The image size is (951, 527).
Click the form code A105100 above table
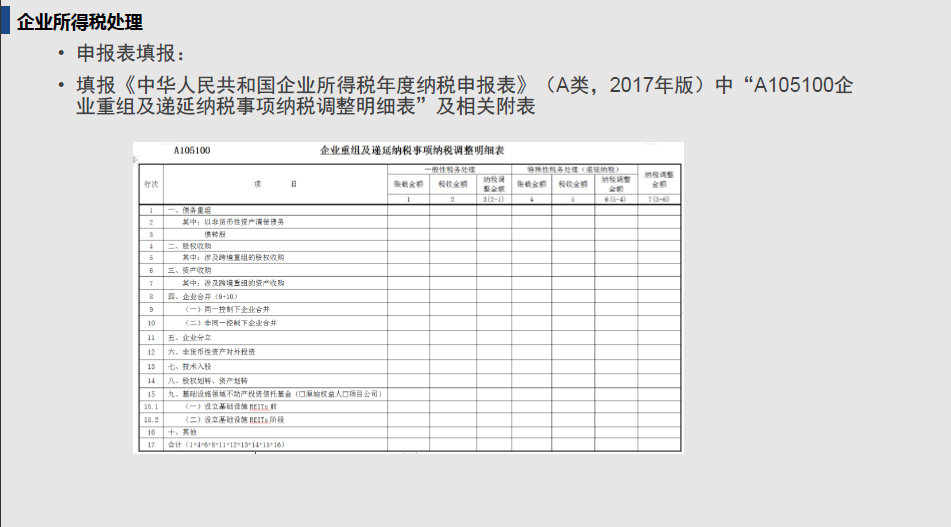coord(192,150)
